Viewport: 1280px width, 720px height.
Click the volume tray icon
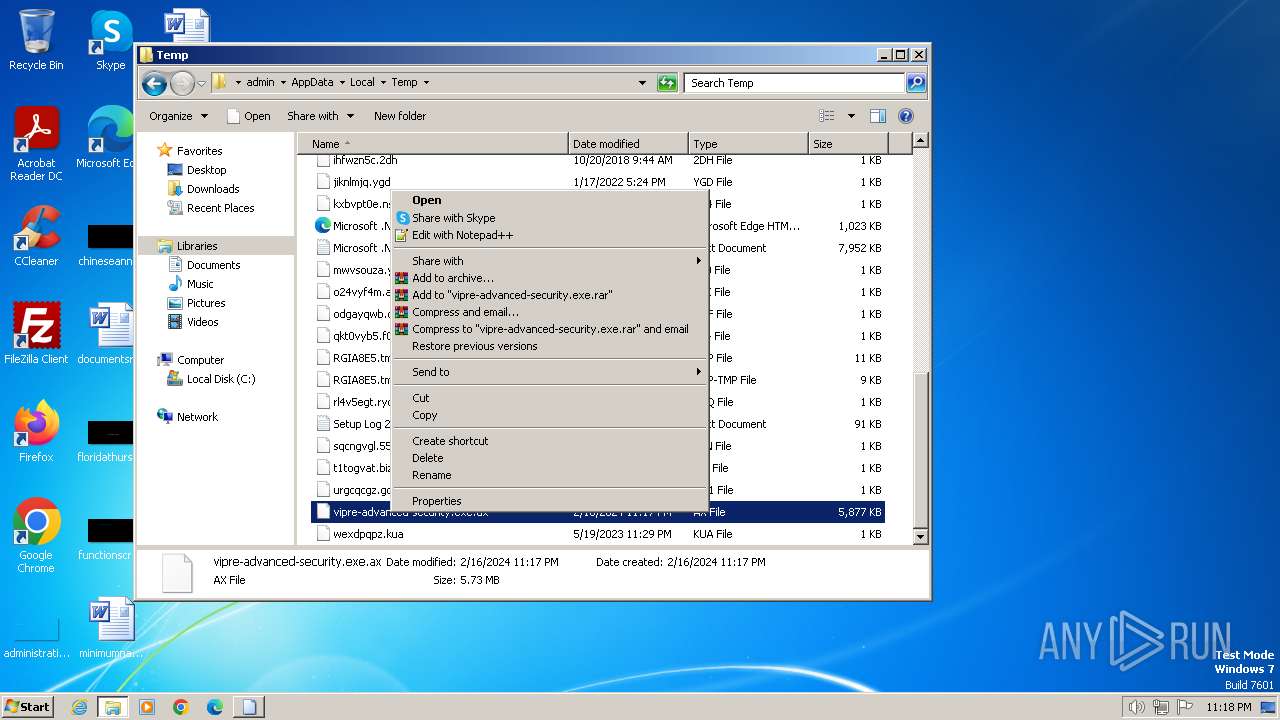[1136, 707]
